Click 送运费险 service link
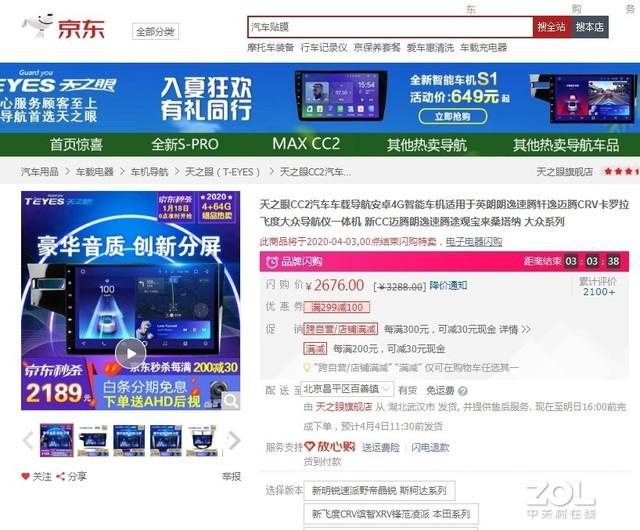The width and height of the screenshot is (640, 530). coord(380,448)
